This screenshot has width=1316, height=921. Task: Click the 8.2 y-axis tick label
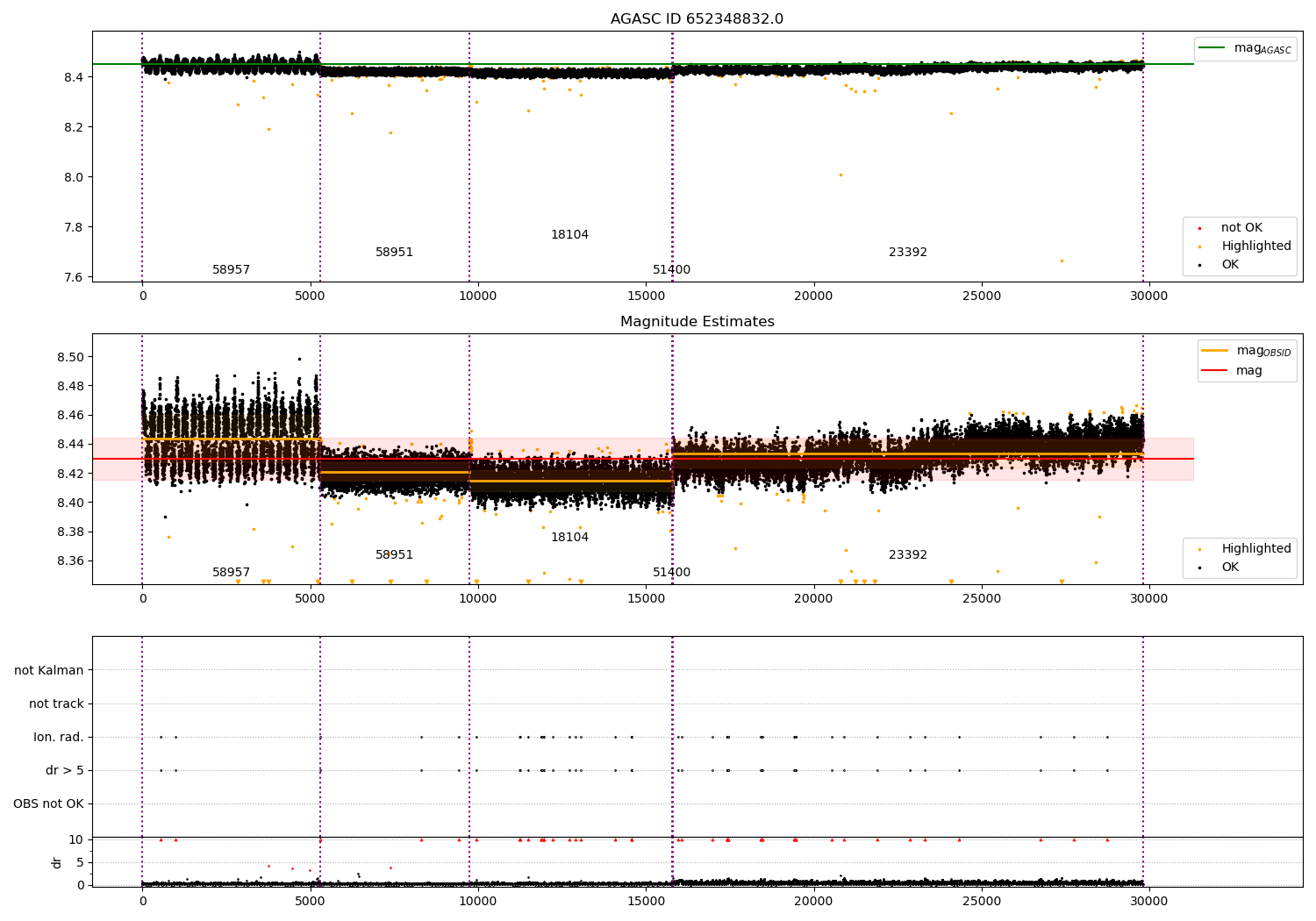coord(75,127)
